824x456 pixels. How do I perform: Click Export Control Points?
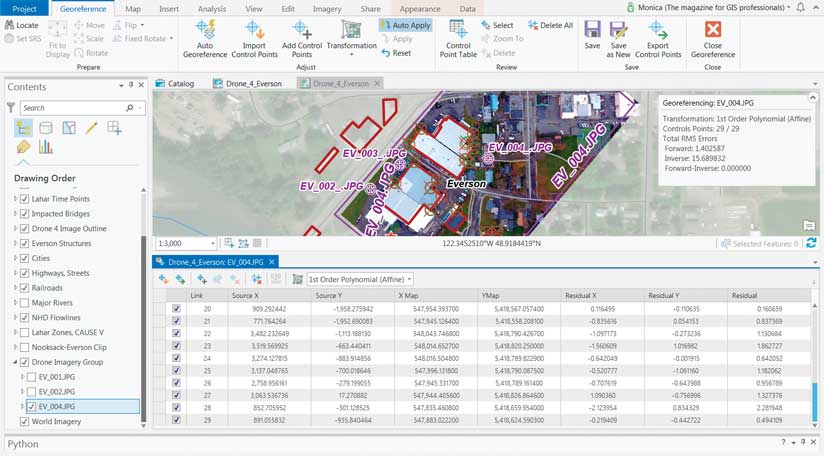(x=658, y=38)
